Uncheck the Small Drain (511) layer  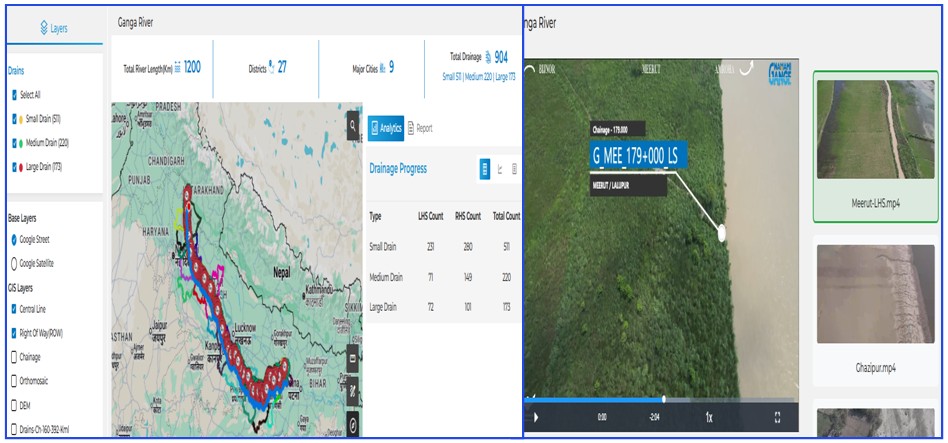14,119
